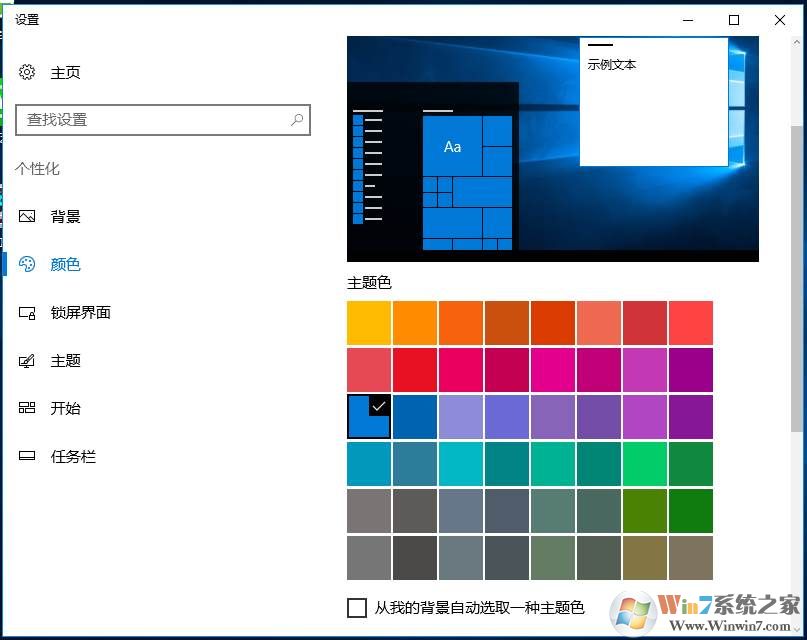Click the Home gear icon
This screenshot has height=640, width=807.
[x=27, y=72]
